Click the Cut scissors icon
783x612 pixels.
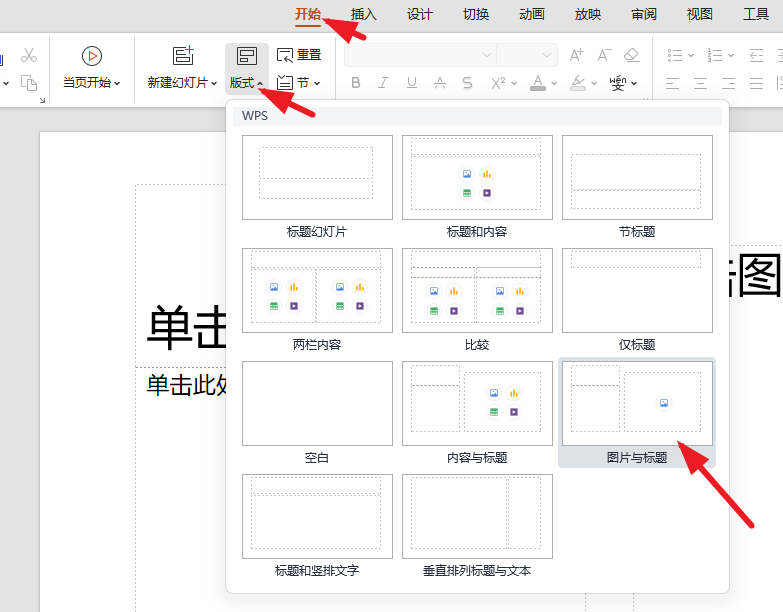click(x=29, y=55)
